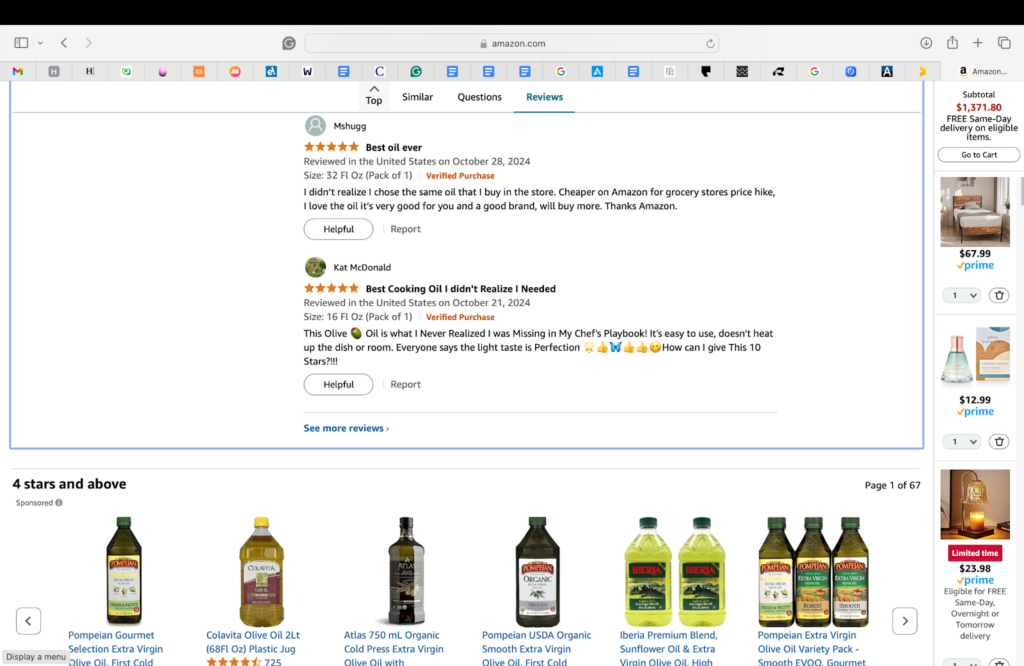
Task: Switch to the black A square tab
Action: tap(887, 71)
